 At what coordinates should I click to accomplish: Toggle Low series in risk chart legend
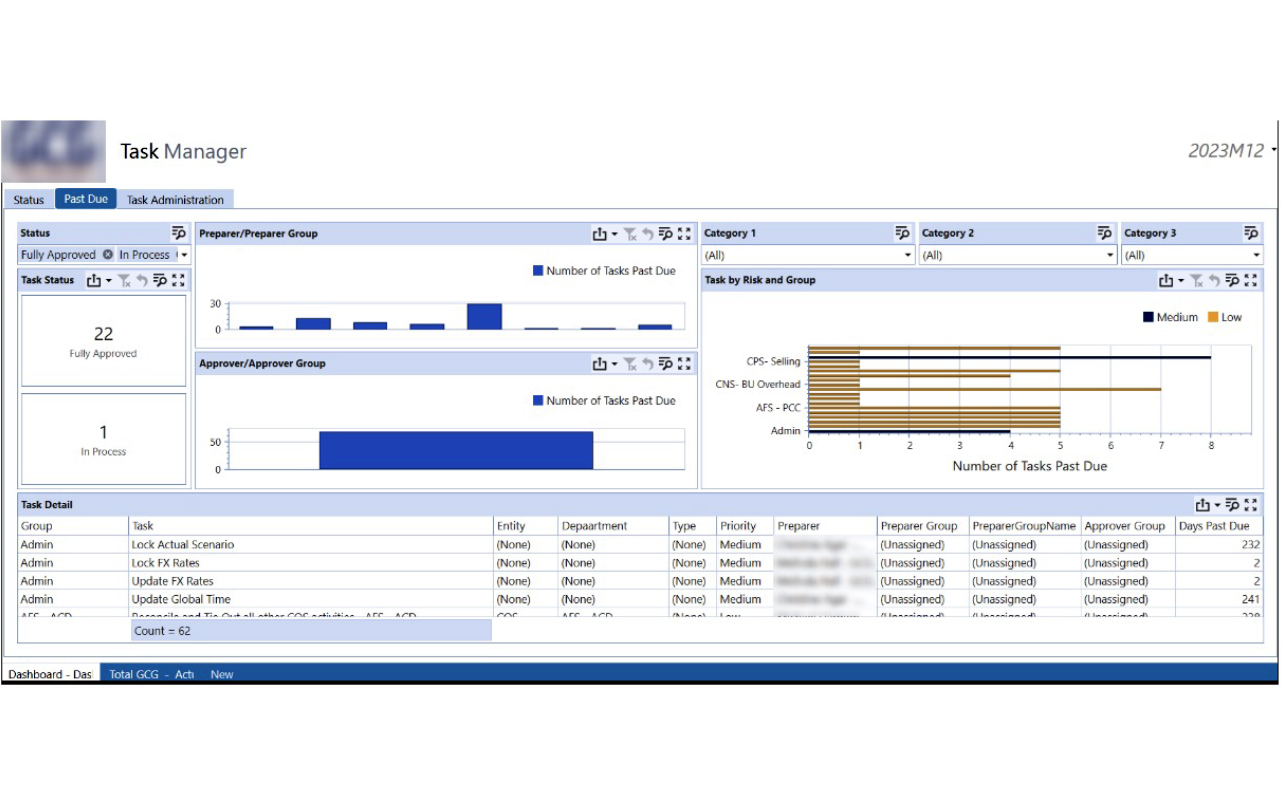pyautogui.click(x=1224, y=317)
